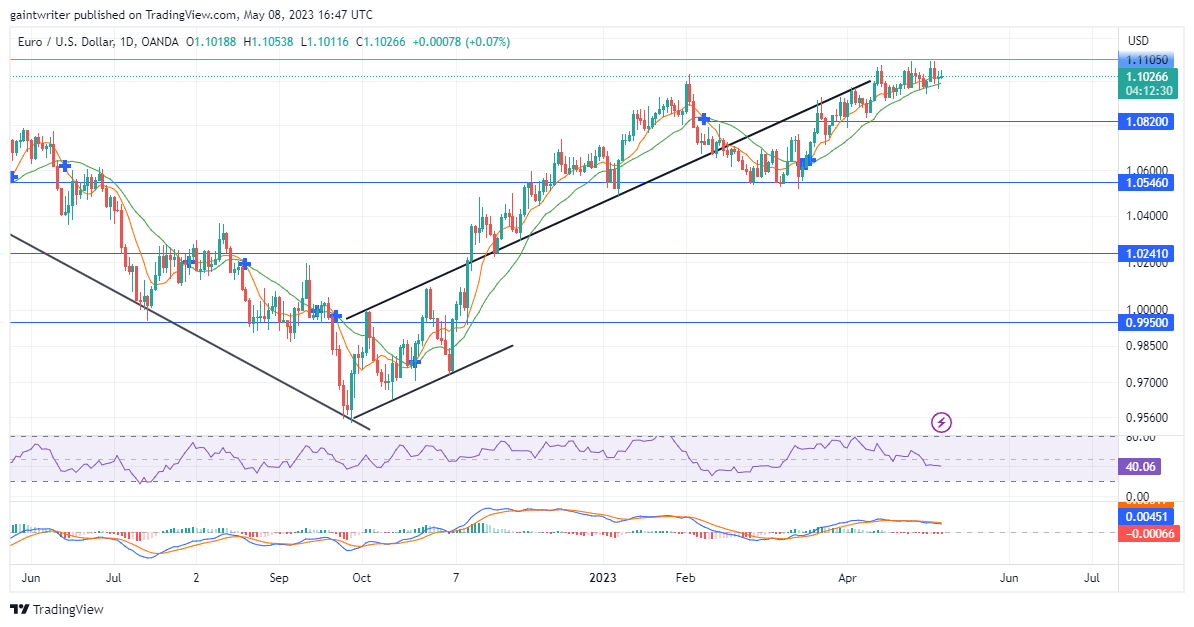
Task: Click the 1.04000 price axis tick
Action: 1147,216
